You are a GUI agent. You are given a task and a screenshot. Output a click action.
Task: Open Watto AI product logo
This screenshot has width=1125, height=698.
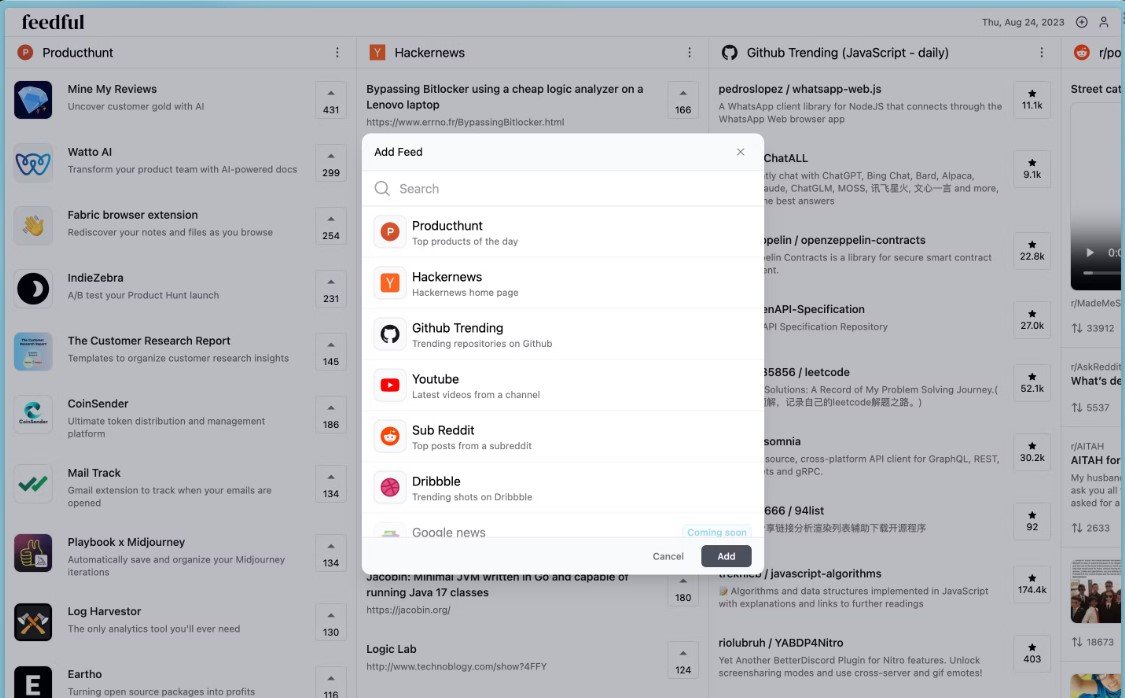[x=33, y=163]
